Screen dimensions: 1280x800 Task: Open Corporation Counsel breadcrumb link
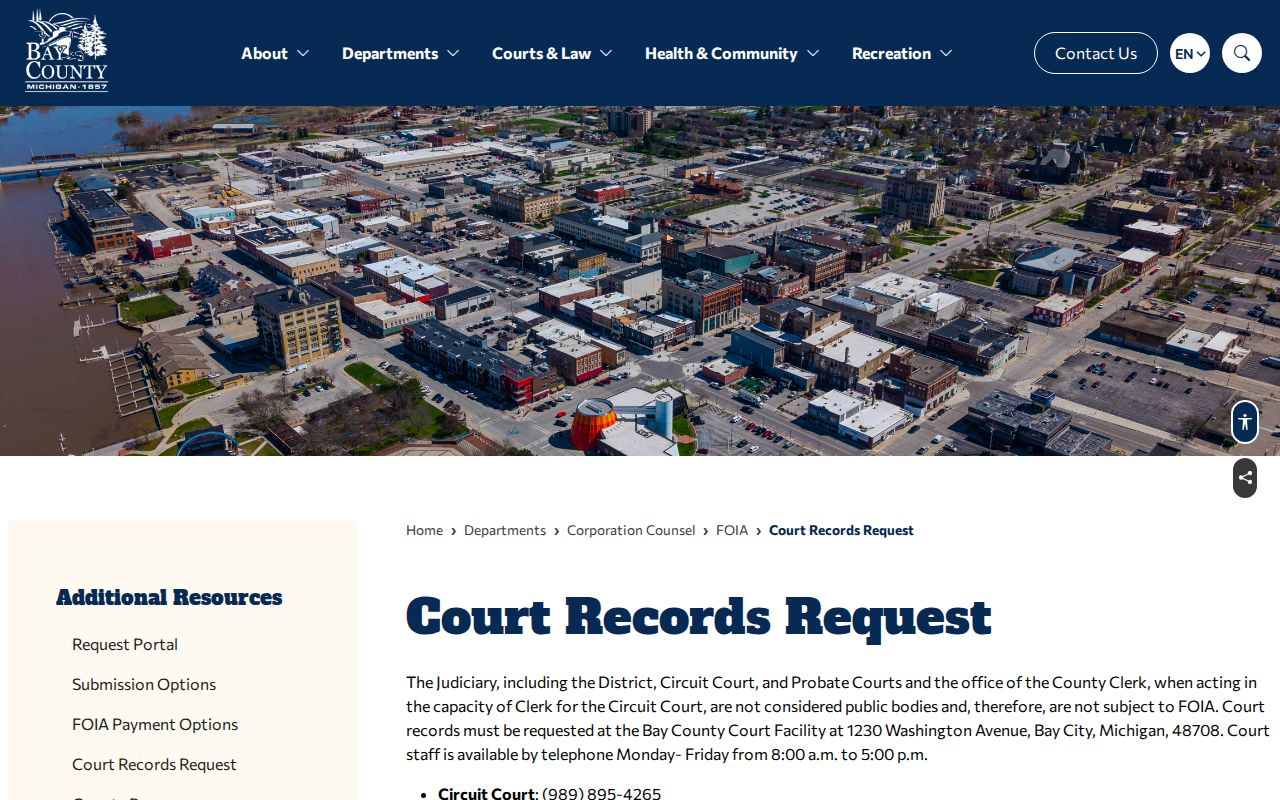click(631, 530)
